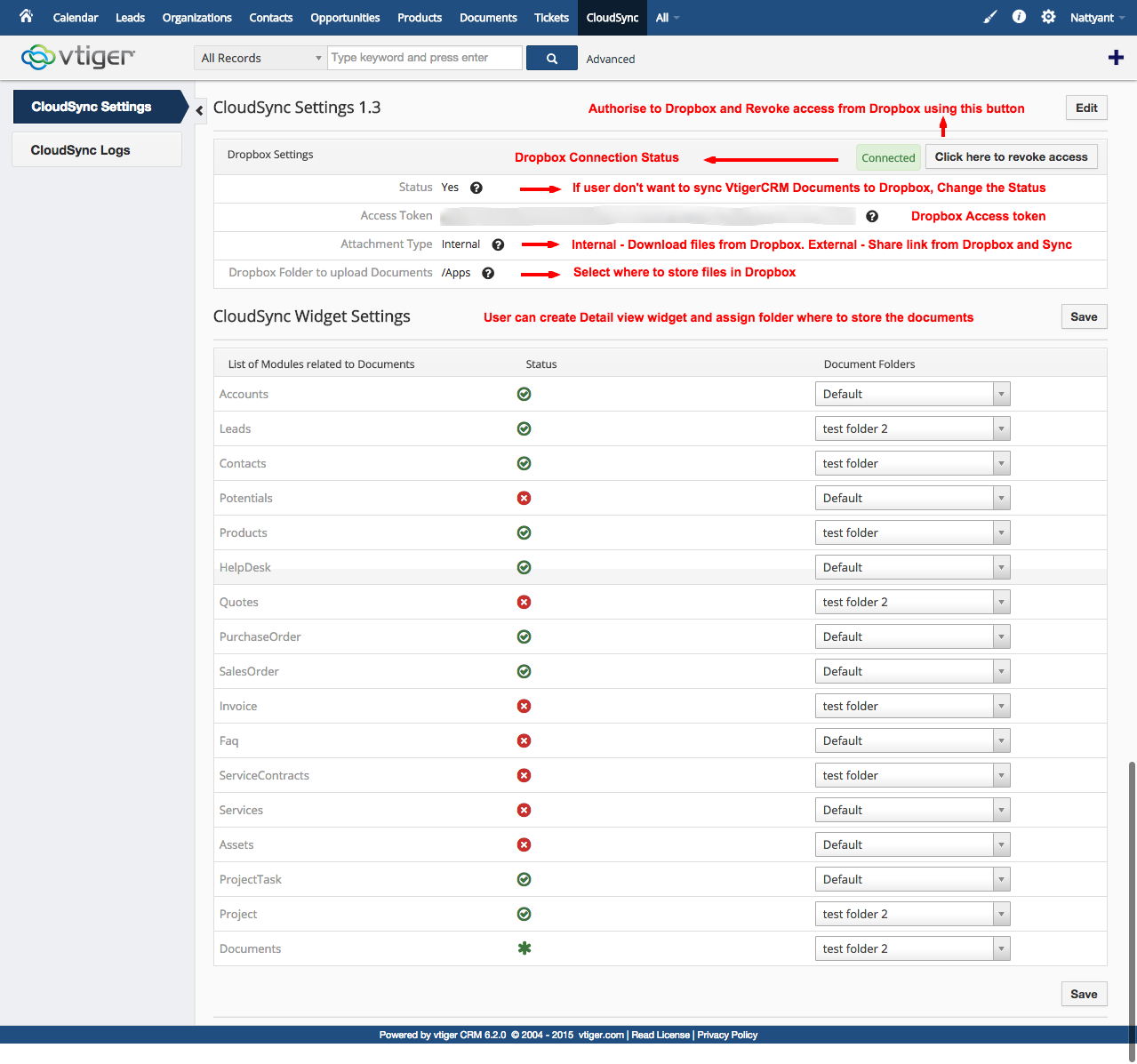Open Advanced search link

(x=611, y=60)
